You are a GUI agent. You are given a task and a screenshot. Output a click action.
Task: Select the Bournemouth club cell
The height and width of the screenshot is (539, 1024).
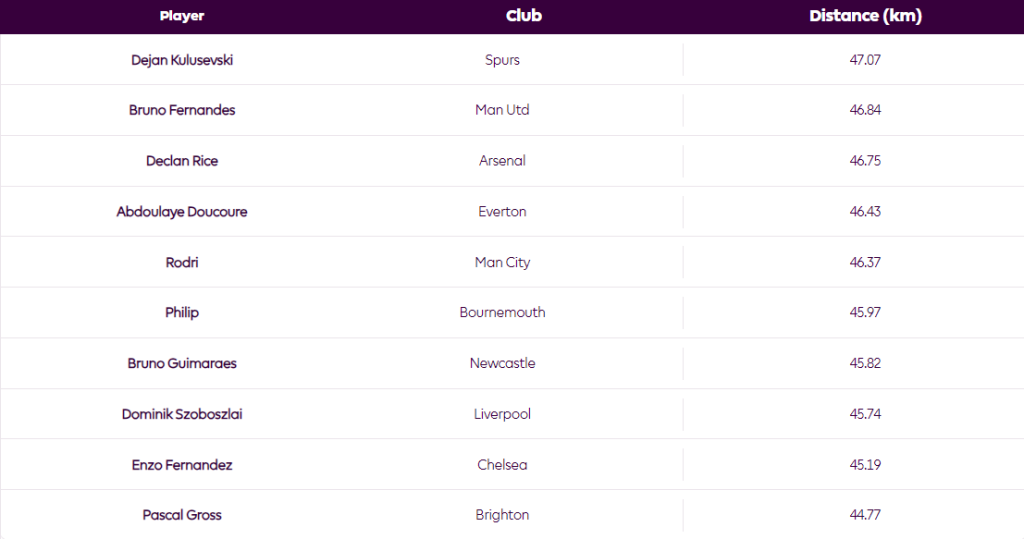pyautogui.click(x=502, y=312)
